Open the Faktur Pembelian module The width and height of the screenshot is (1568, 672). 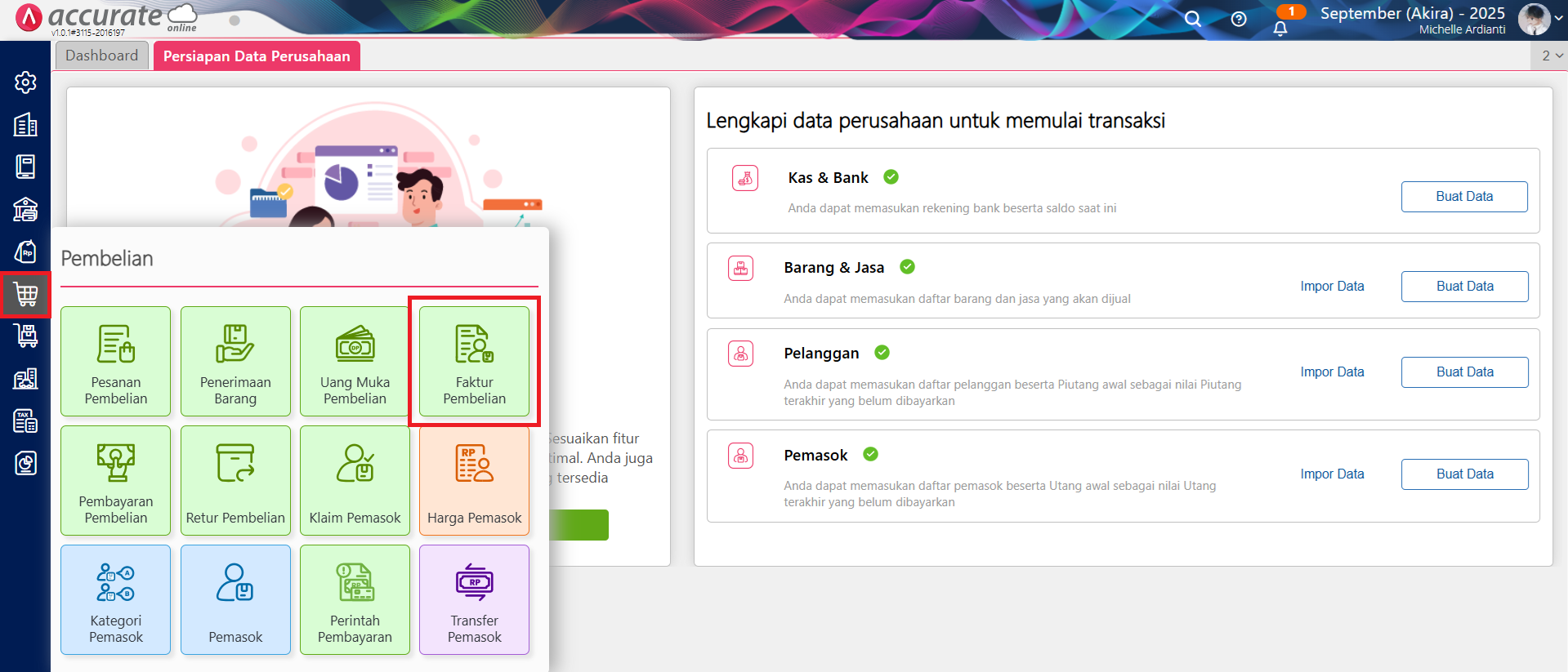point(474,362)
